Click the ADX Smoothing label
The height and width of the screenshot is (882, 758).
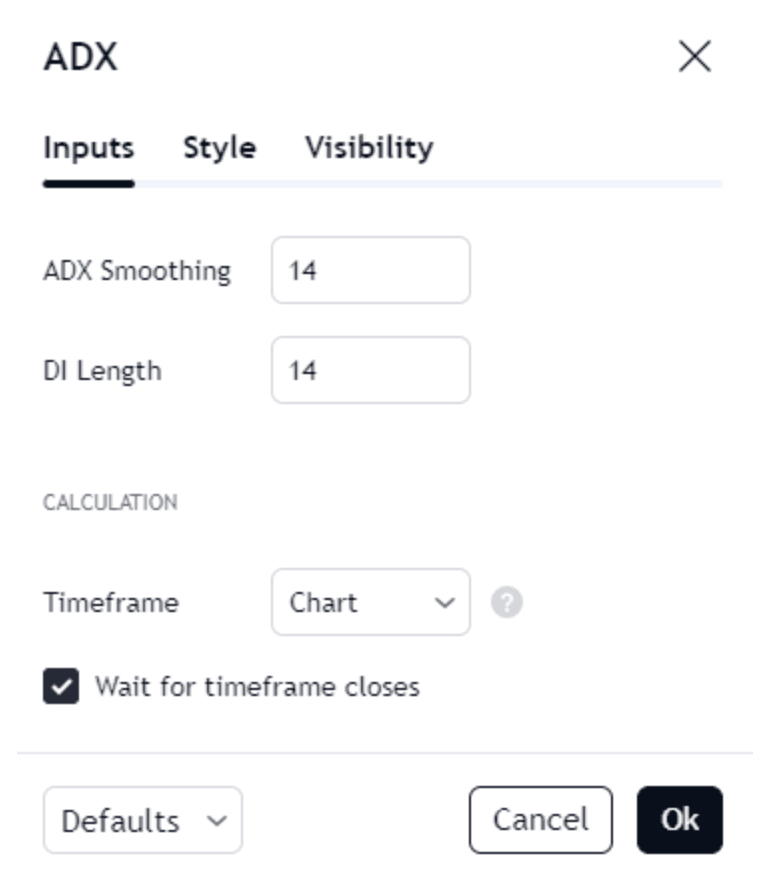(137, 271)
